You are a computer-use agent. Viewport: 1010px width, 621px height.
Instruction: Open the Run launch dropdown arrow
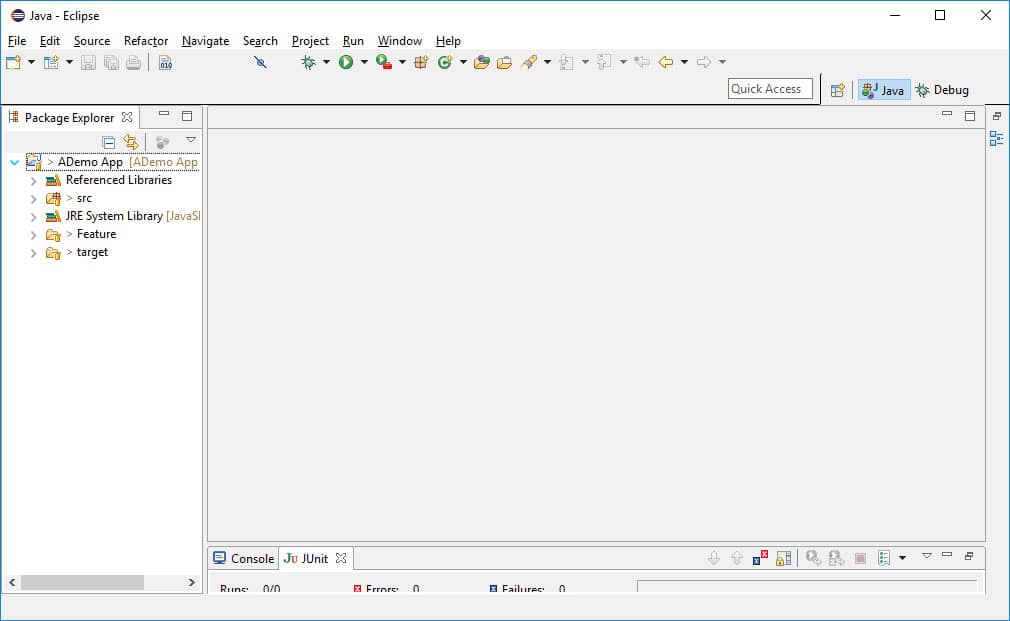click(x=364, y=62)
